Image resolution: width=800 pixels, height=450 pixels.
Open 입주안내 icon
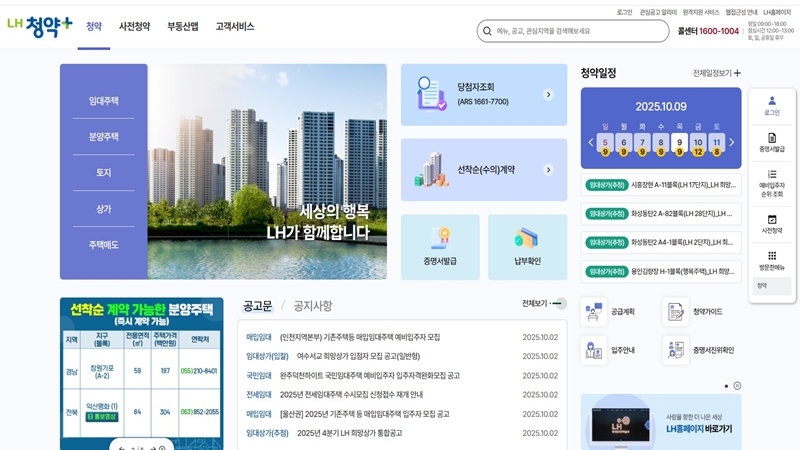tap(594, 350)
